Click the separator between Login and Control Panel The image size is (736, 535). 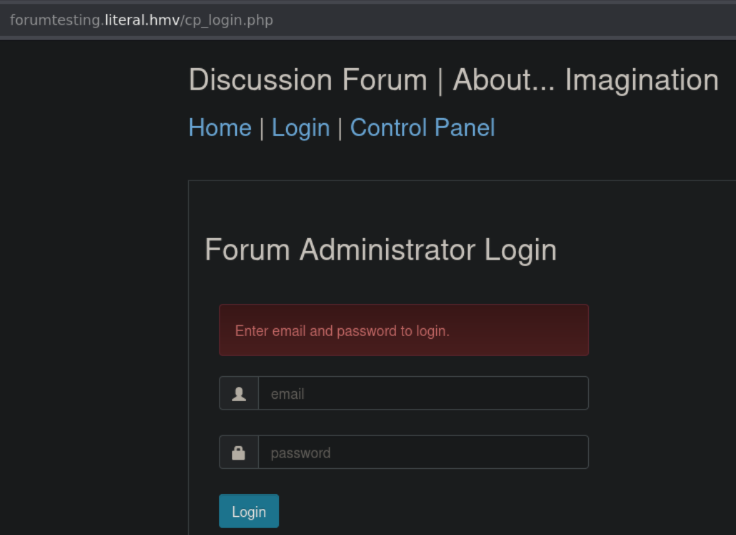point(340,128)
